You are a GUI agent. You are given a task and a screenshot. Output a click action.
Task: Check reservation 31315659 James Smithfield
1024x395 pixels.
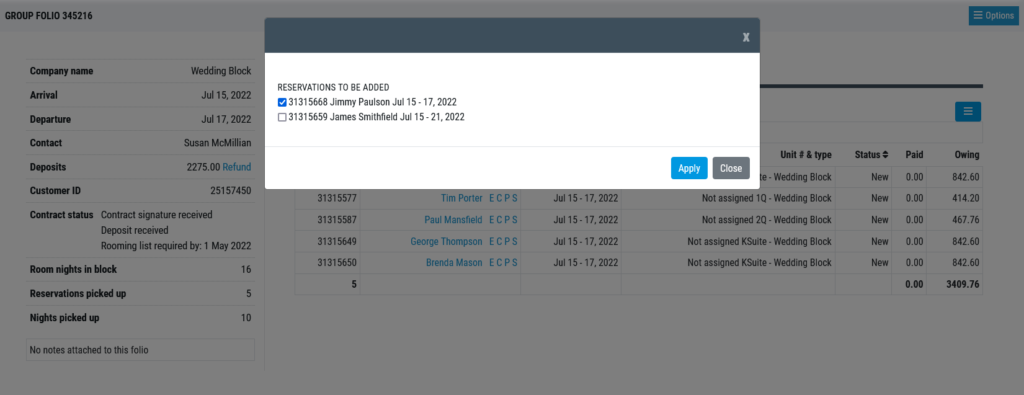[x=282, y=118]
